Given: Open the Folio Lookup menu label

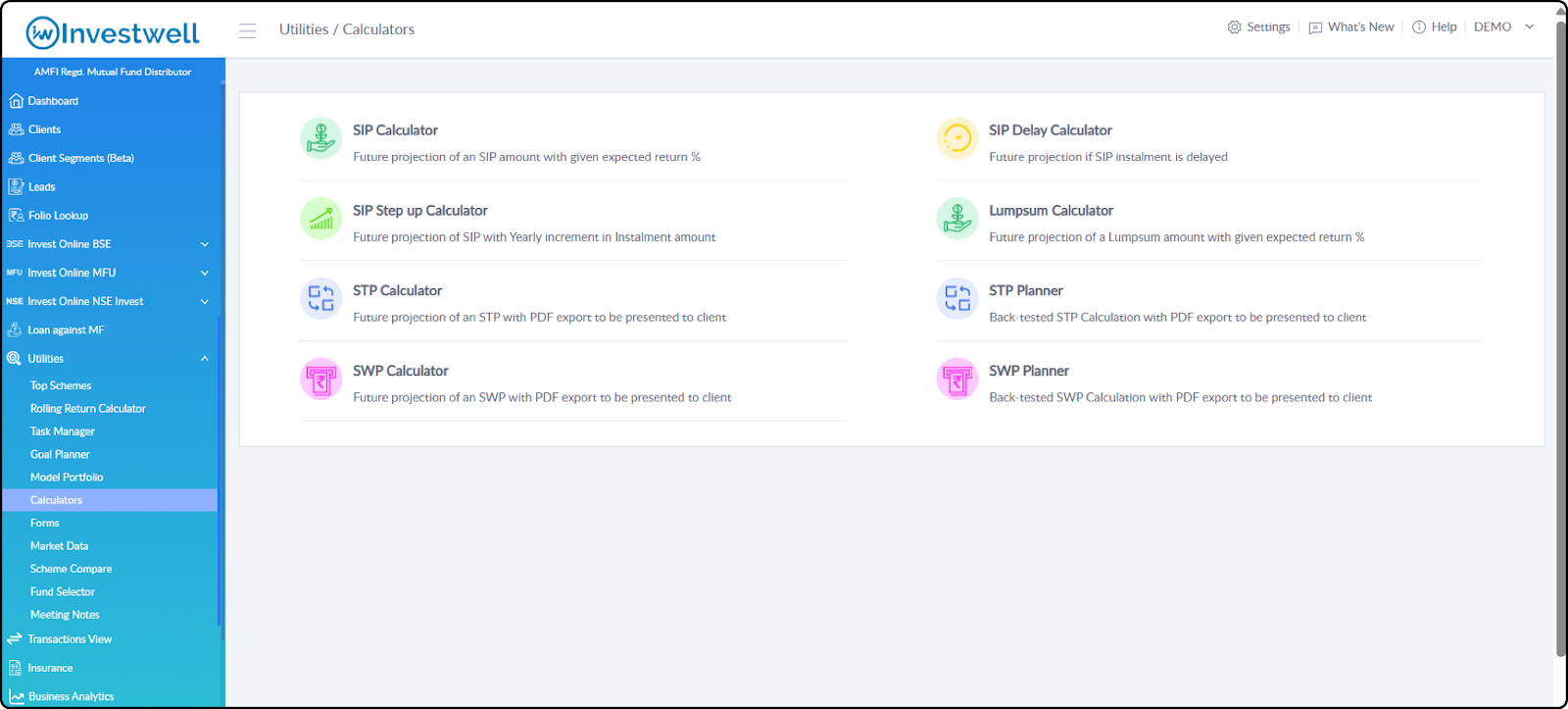Looking at the screenshot, I should (58, 216).
